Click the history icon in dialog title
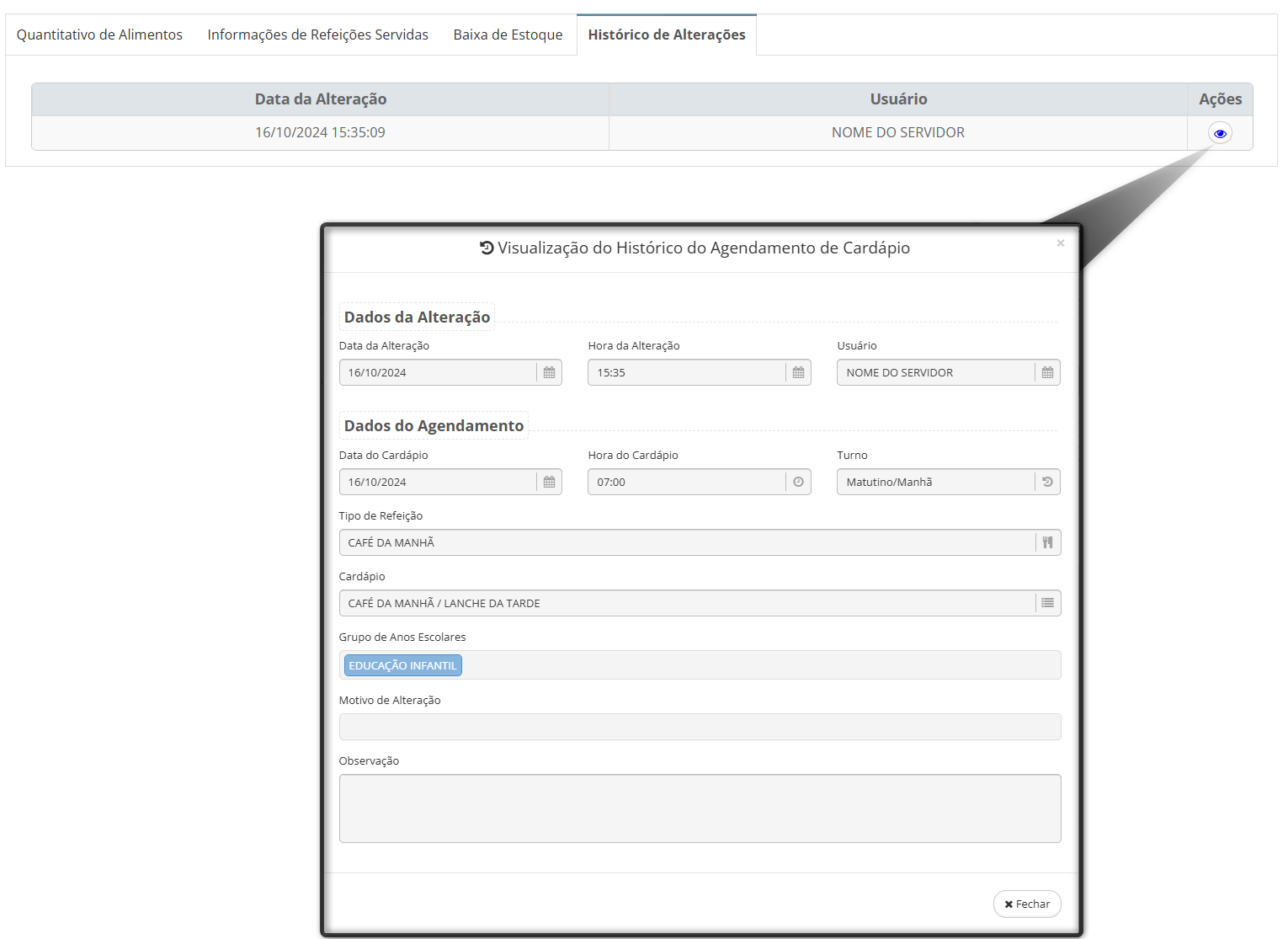The image size is (1288, 939). (x=487, y=248)
